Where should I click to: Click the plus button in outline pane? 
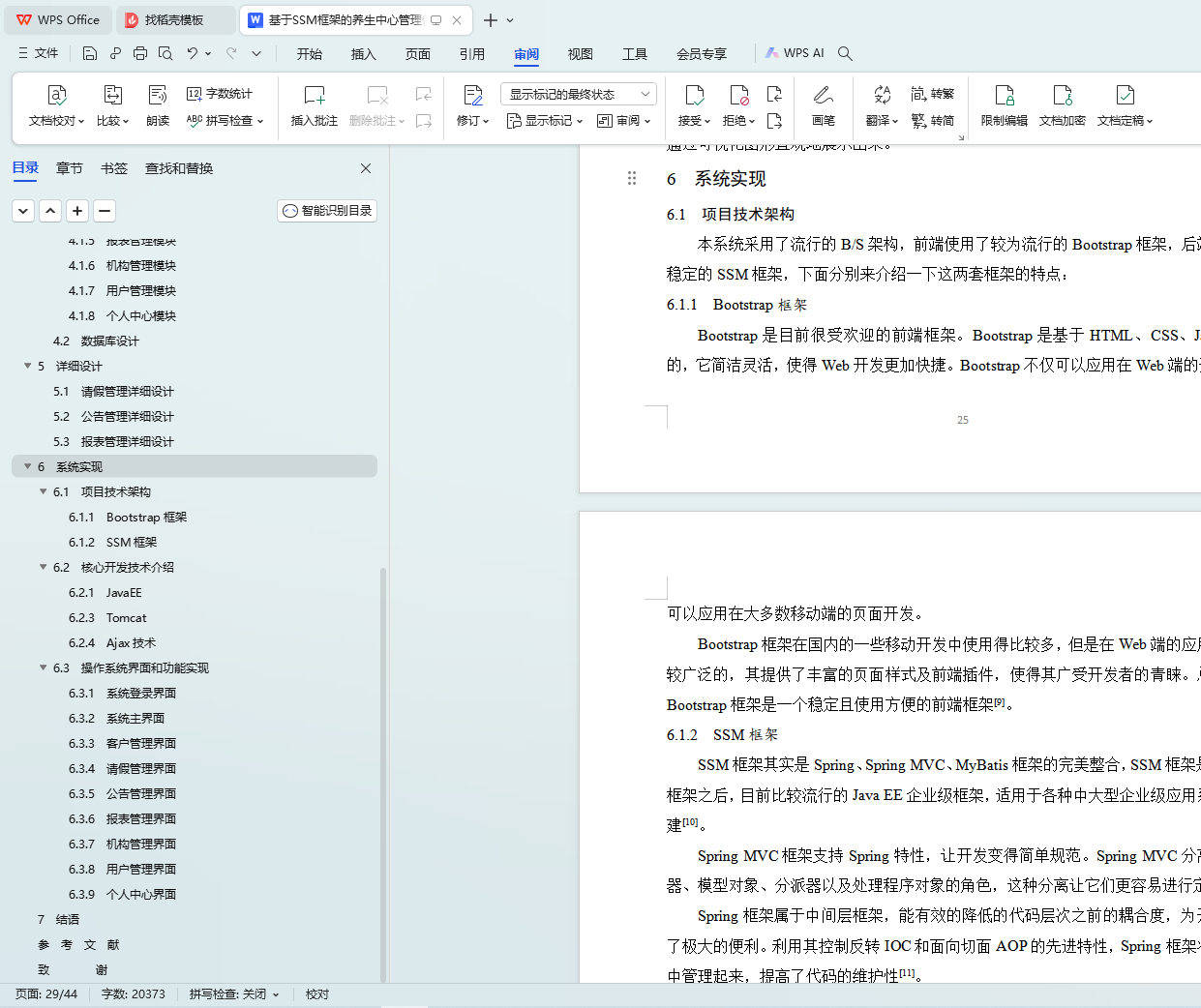[77, 211]
